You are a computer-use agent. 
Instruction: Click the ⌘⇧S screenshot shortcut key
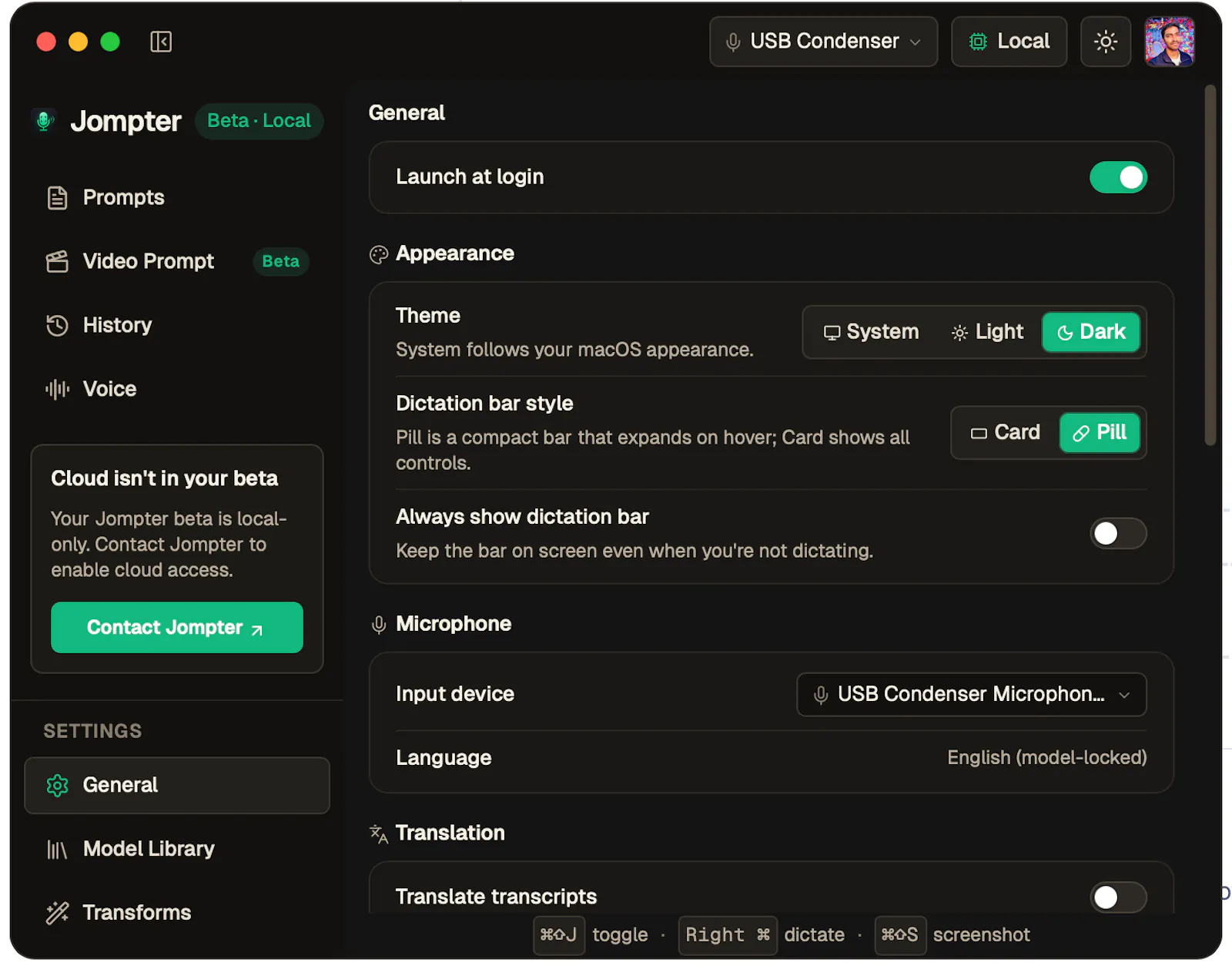900,935
